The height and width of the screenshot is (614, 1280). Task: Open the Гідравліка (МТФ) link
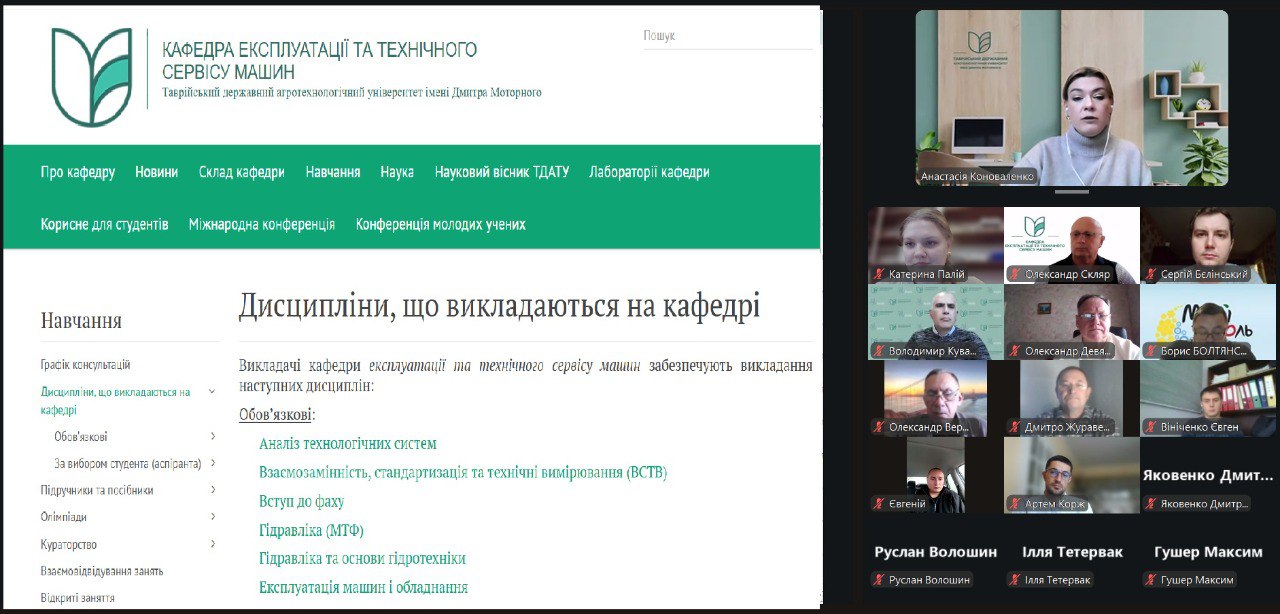[x=311, y=530]
